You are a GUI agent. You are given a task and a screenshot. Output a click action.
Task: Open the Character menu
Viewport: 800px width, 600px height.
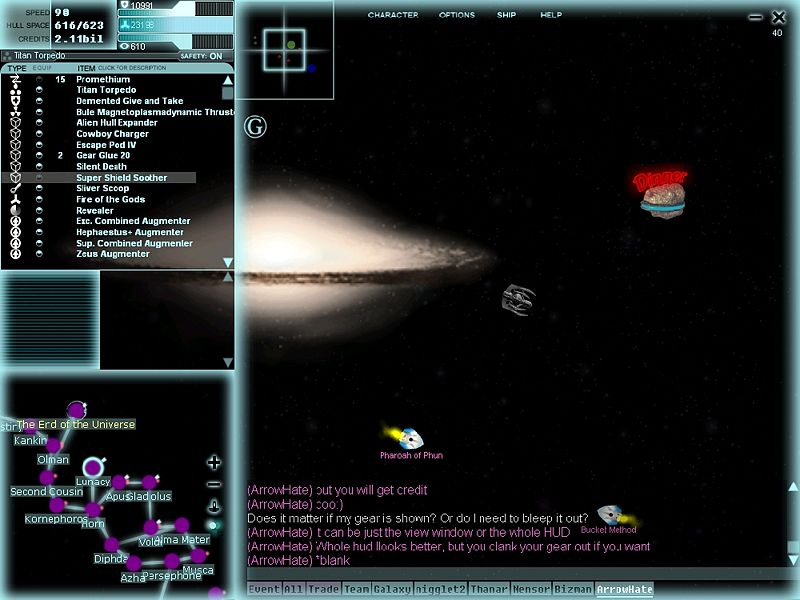pyautogui.click(x=393, y=16)
